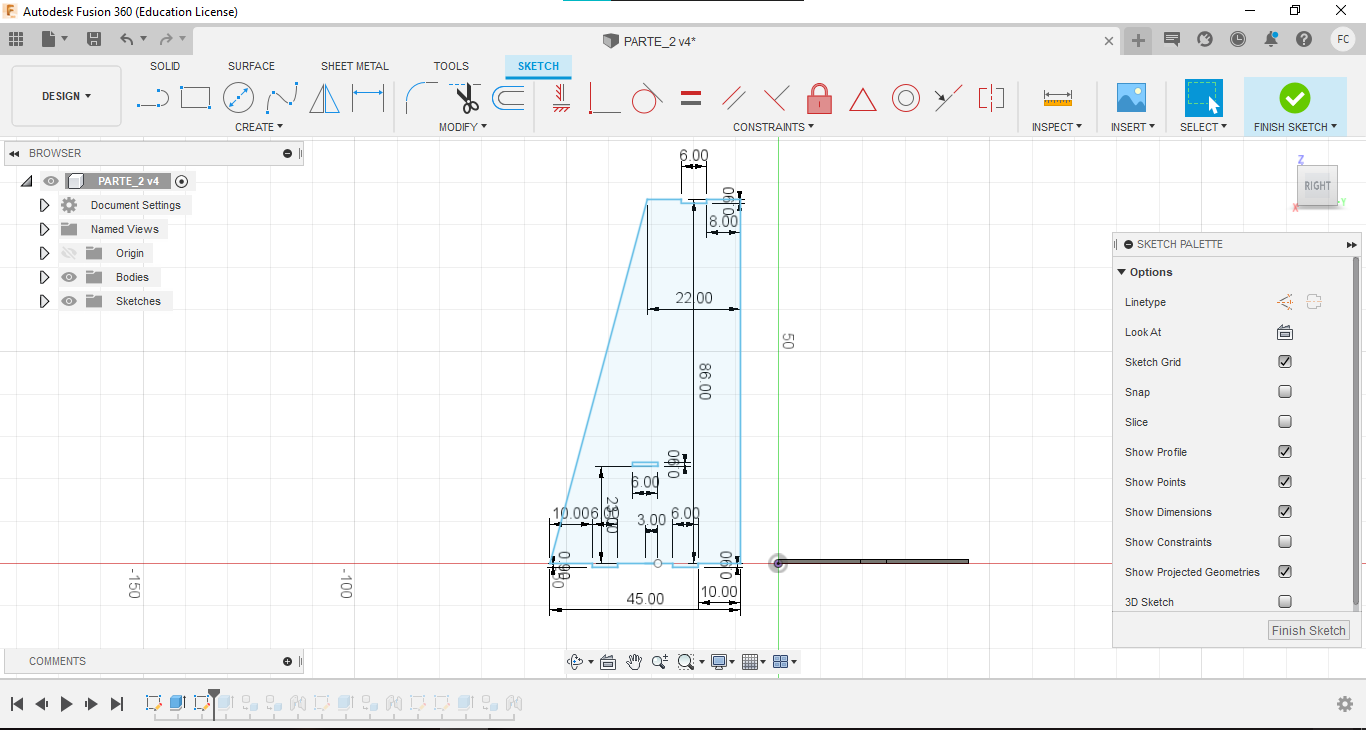This screenshot has width=1366, height=730.
Task: Enable the Show Constraints checkbox
Action: coord(1285,542)
